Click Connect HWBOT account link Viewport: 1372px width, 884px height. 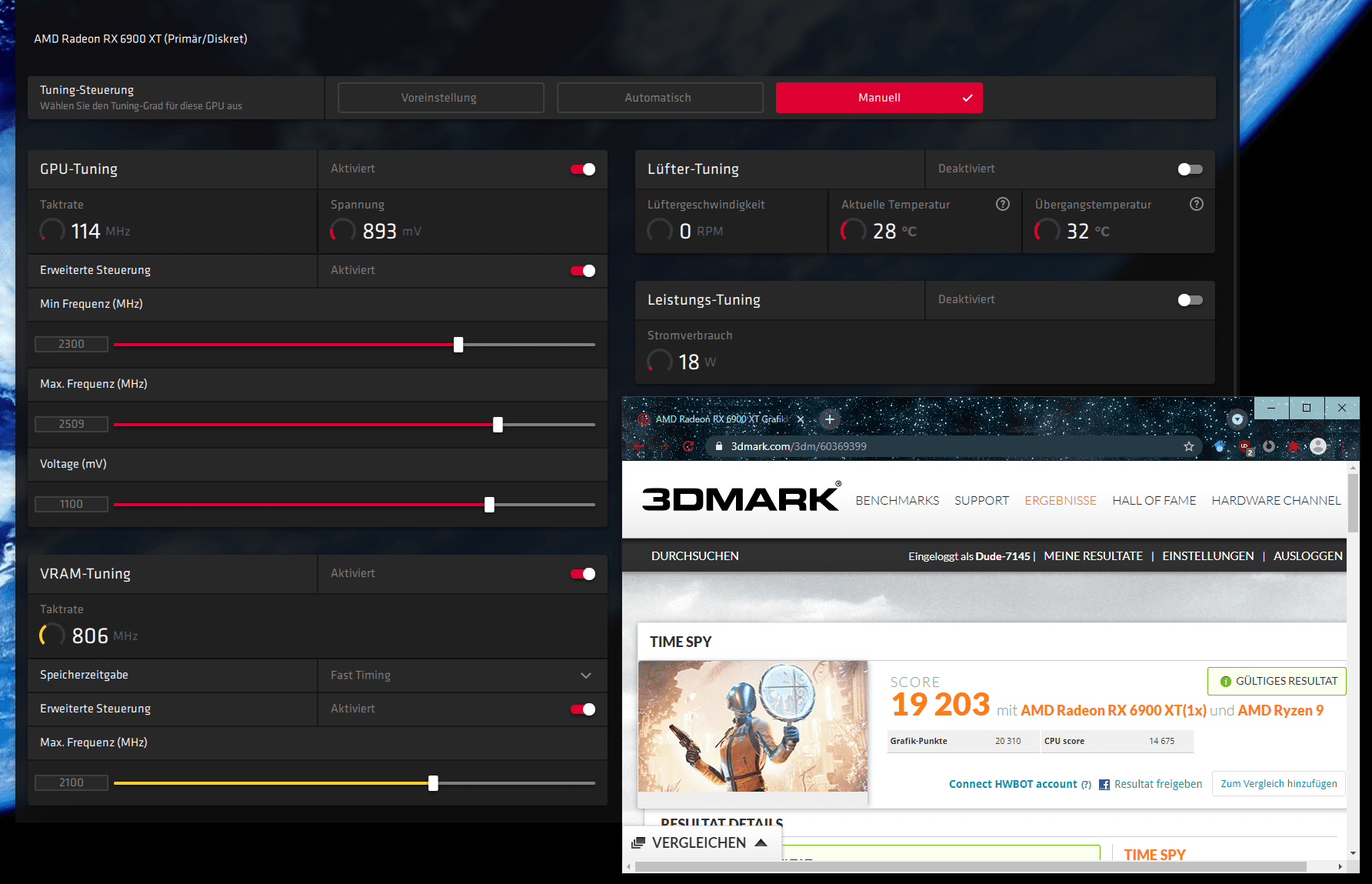pos(1013,784)
